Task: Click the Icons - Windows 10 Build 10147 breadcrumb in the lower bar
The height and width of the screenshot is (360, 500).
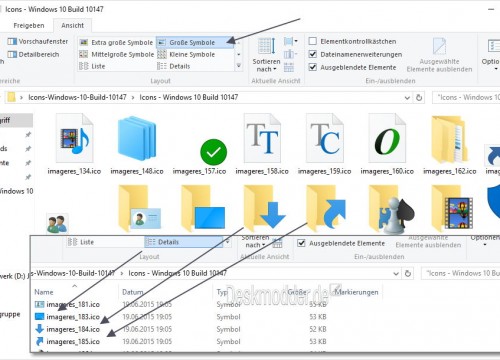Action: coord(178,273)
